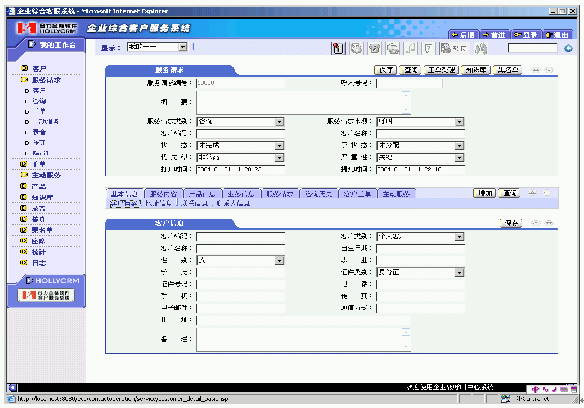Click the printer icon in the toolbar
This screenshot has height=408, width=584.
(393, 48)
